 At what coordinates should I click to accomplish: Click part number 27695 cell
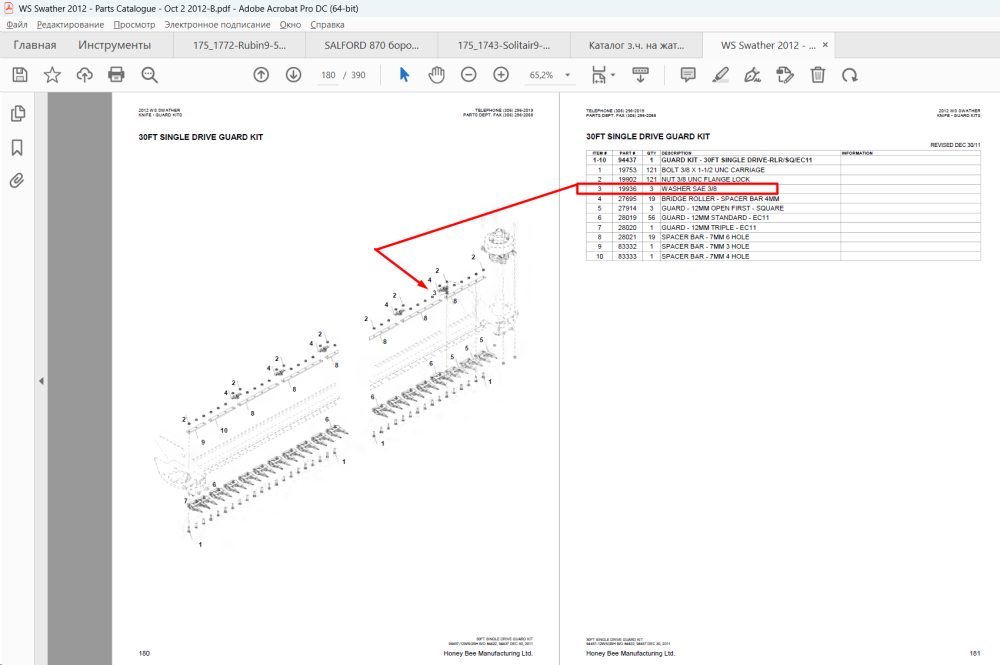(x=627, y=199)
